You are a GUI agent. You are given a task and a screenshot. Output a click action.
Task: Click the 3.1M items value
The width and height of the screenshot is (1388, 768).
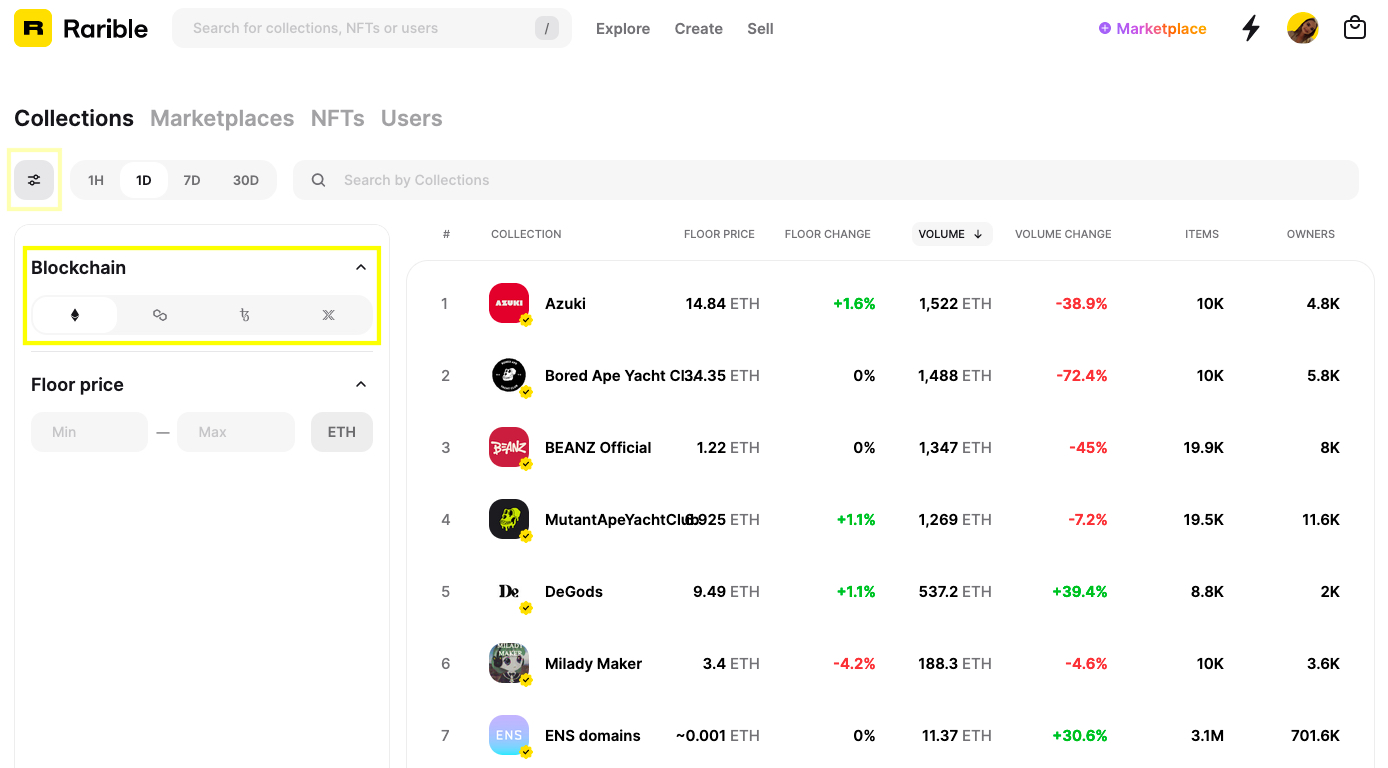coord(1207,735)
